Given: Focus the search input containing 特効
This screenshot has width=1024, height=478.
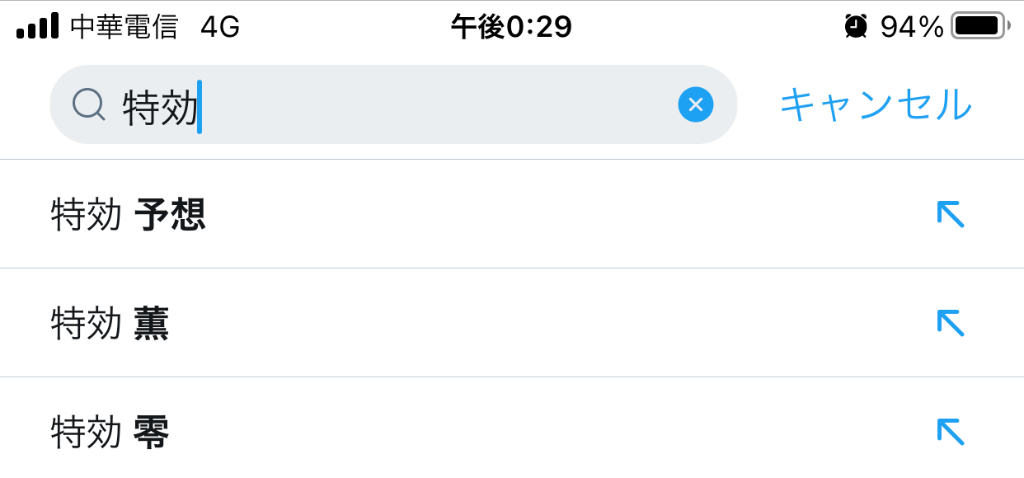Looking at the screenshot, I should click(x=393, y=104).
